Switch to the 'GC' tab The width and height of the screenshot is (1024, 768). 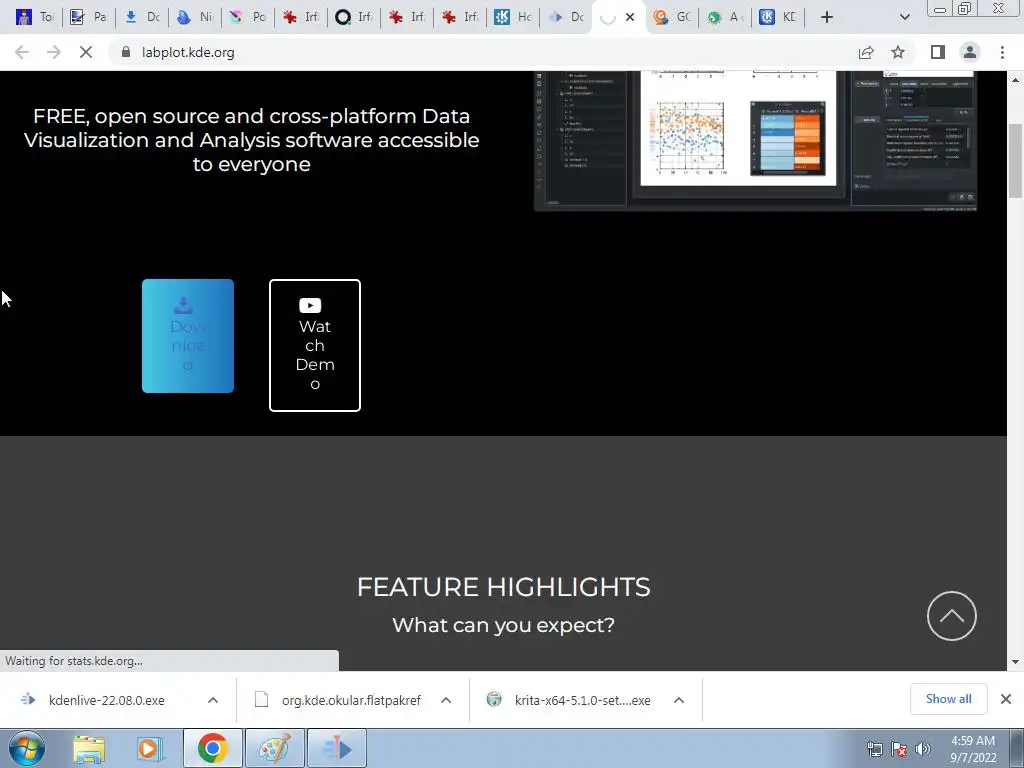click(672, 17)
